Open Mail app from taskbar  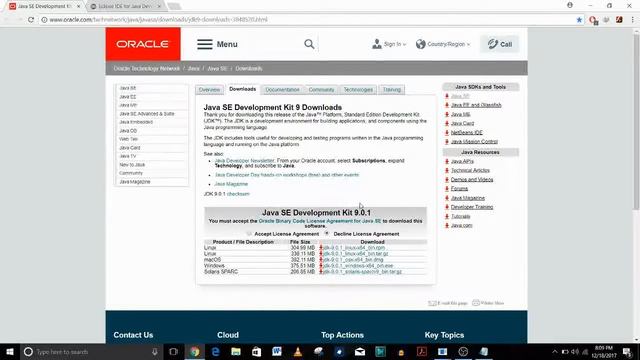[x=360, y=351]
